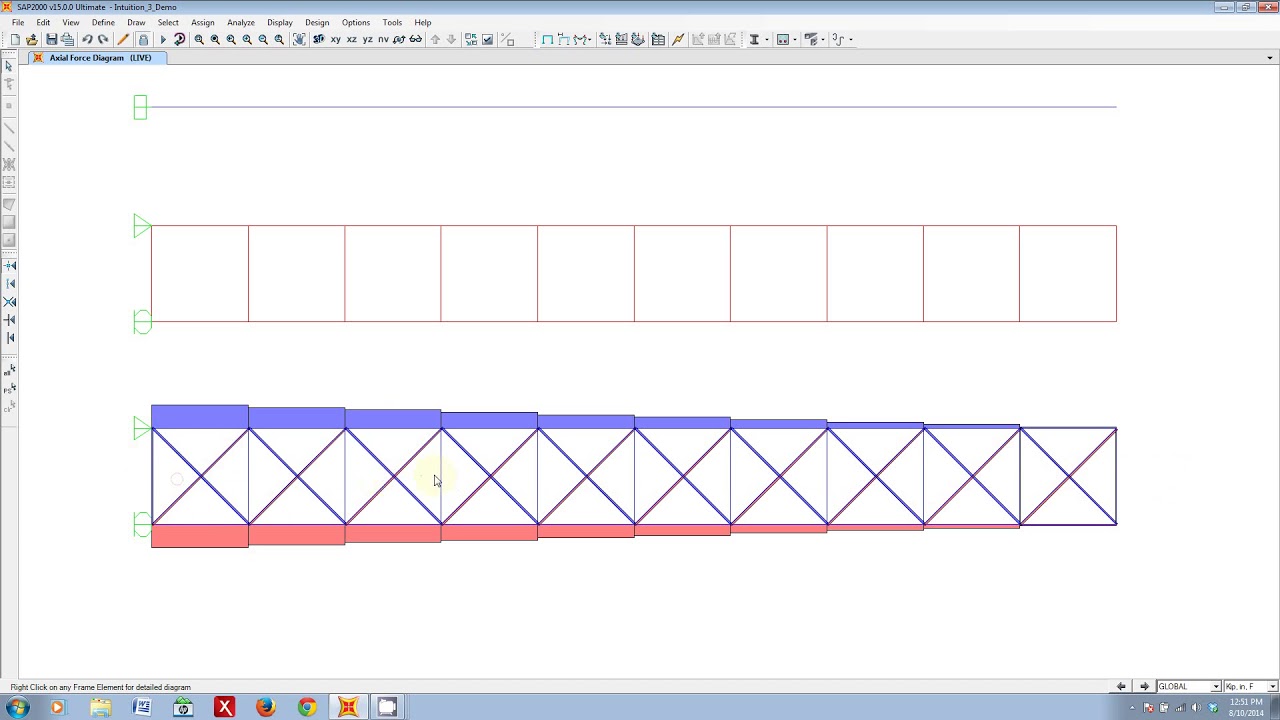
Task: Expand the shell display toolbar dropdown arrow
Action: (x=823, y=40)
